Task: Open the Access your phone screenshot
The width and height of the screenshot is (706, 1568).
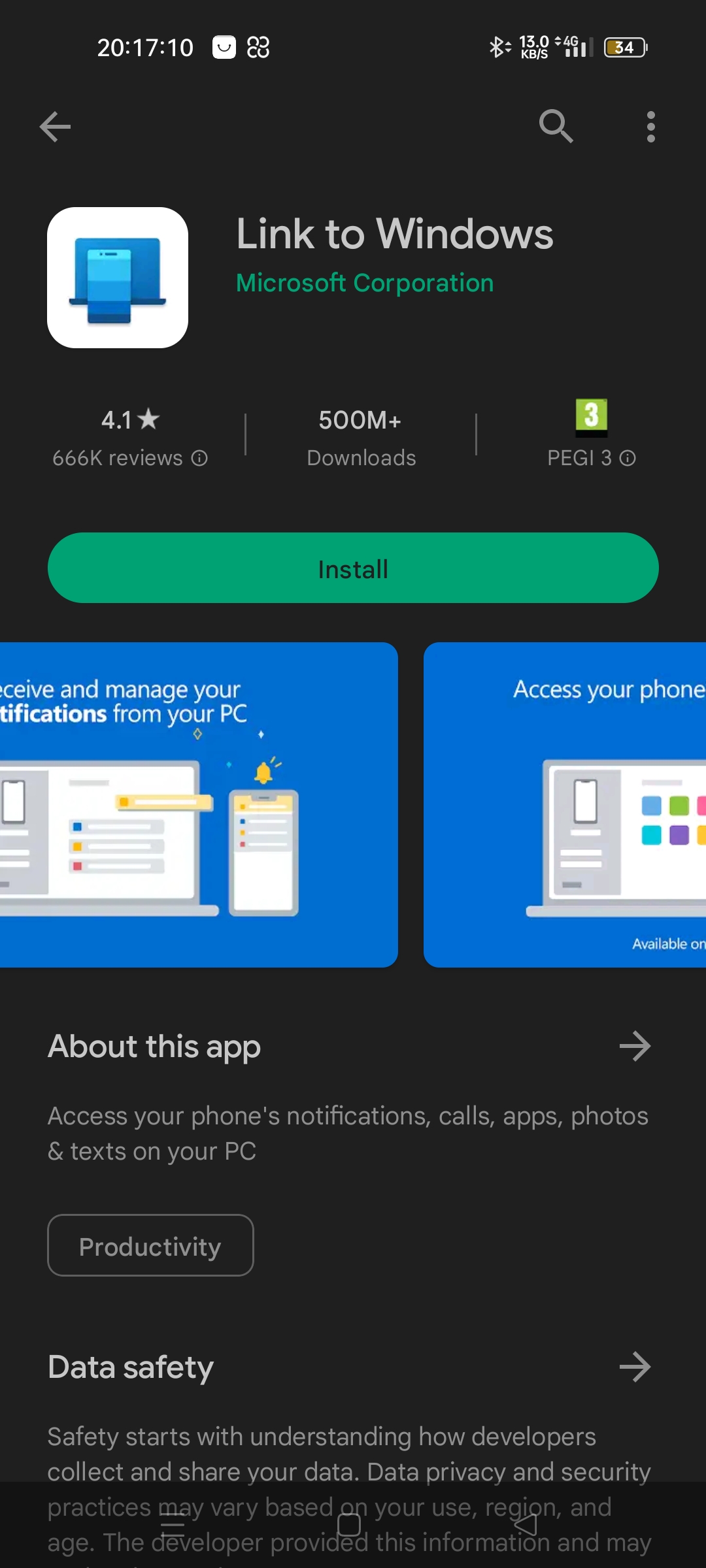Action: (565, 805)
